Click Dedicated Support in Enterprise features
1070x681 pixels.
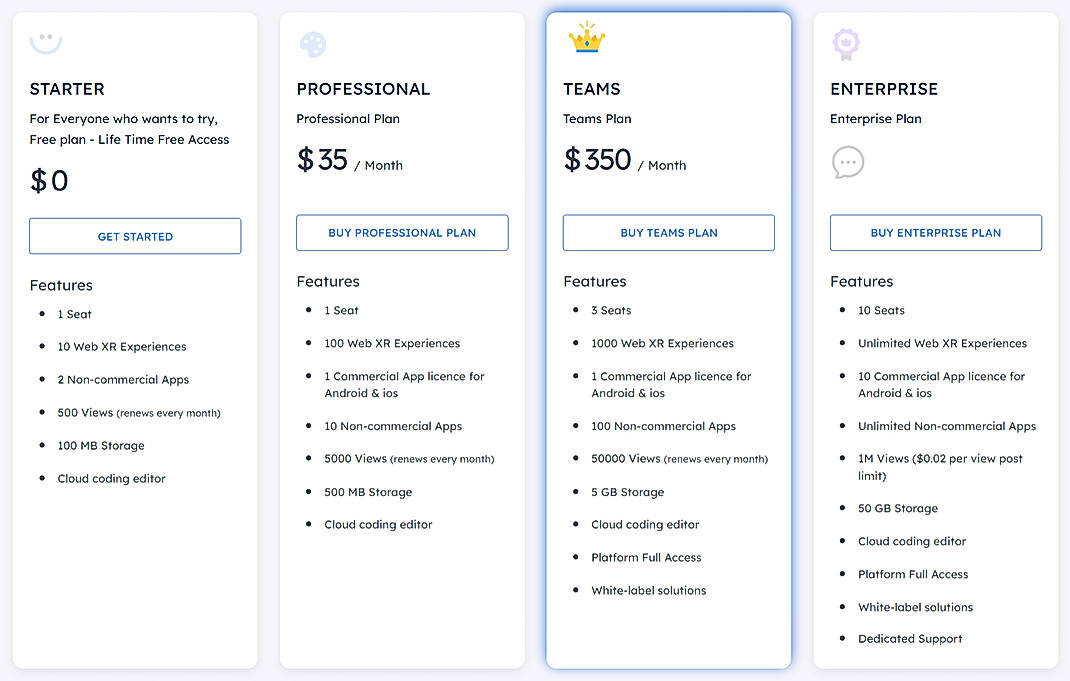tap(909, 638)
